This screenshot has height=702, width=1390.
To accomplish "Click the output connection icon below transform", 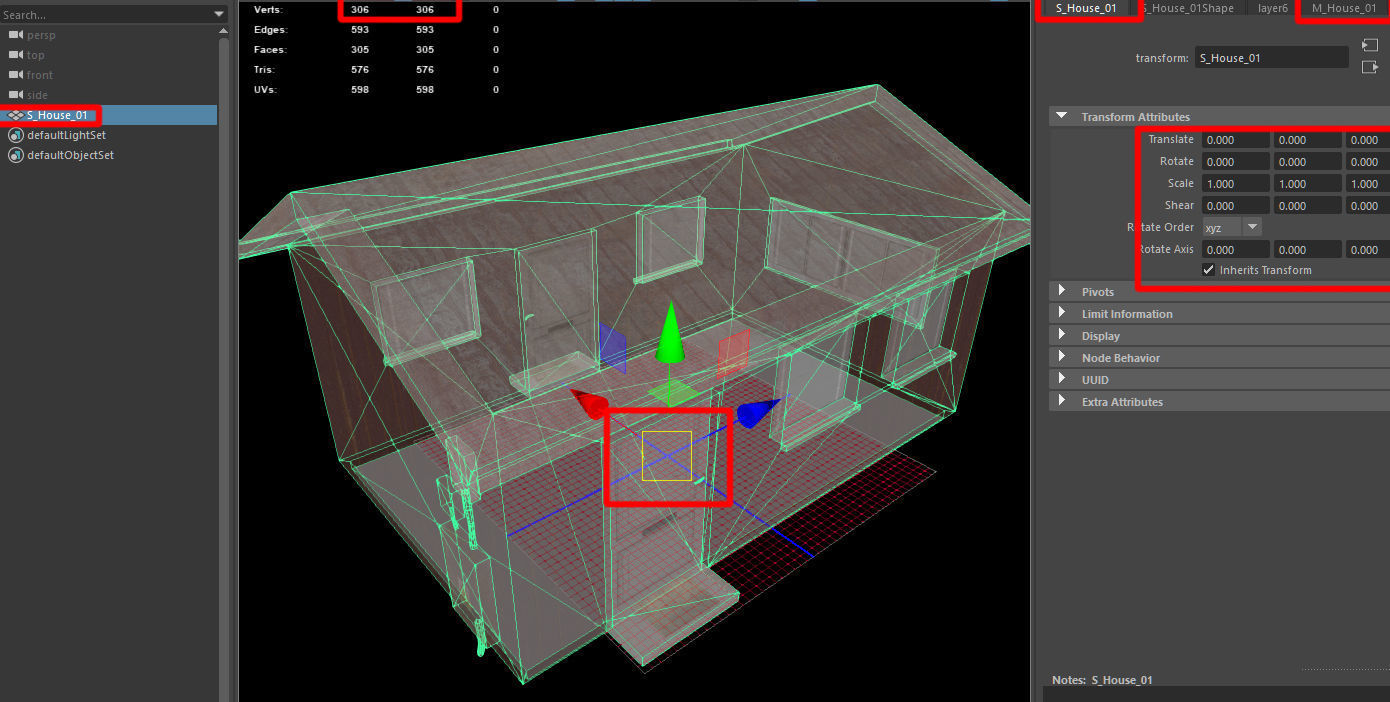I will (x=1370, y=67).
